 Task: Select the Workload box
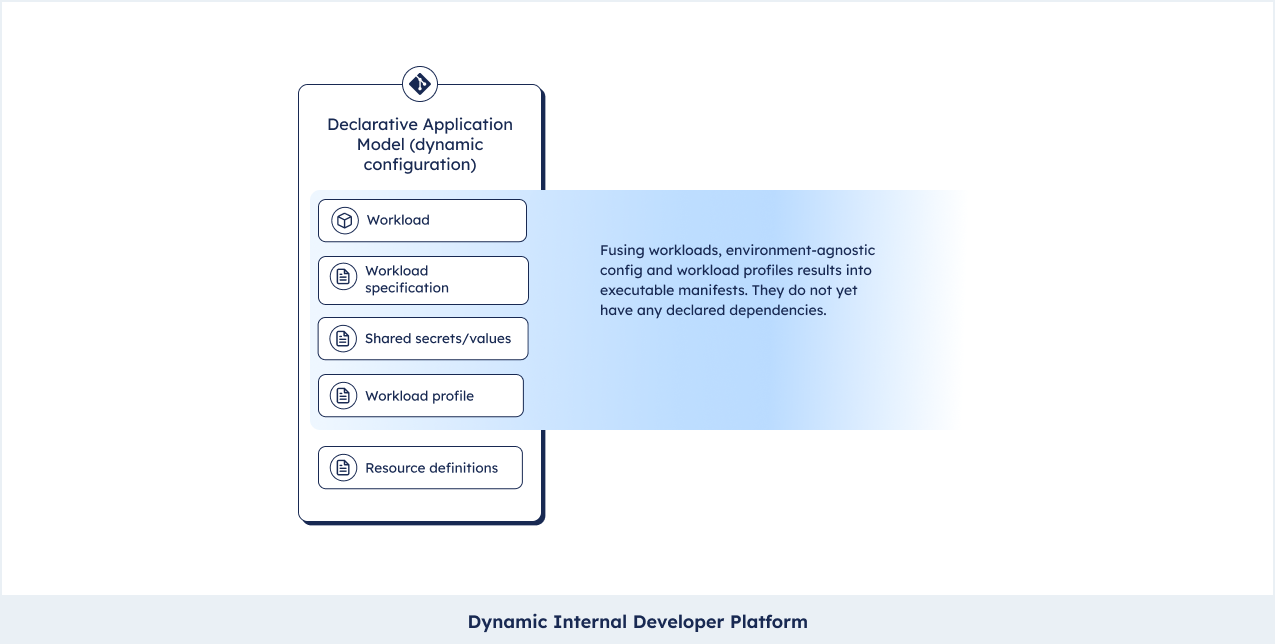(x=422, y=220)
